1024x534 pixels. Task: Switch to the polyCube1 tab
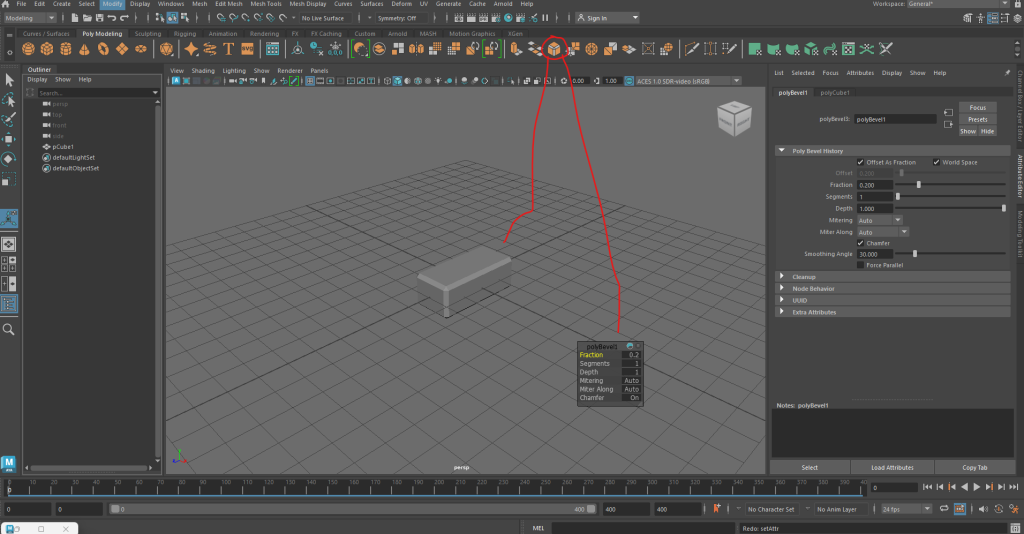[833, 92]
